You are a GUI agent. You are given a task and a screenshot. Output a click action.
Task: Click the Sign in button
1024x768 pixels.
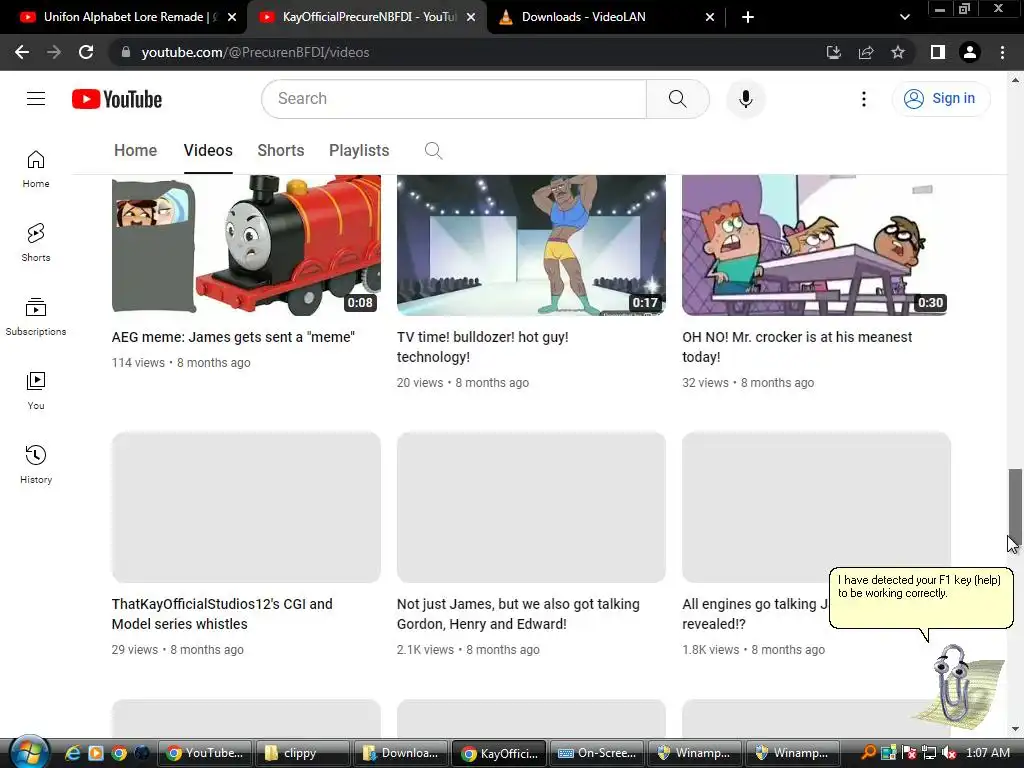[x=940, y=99]
